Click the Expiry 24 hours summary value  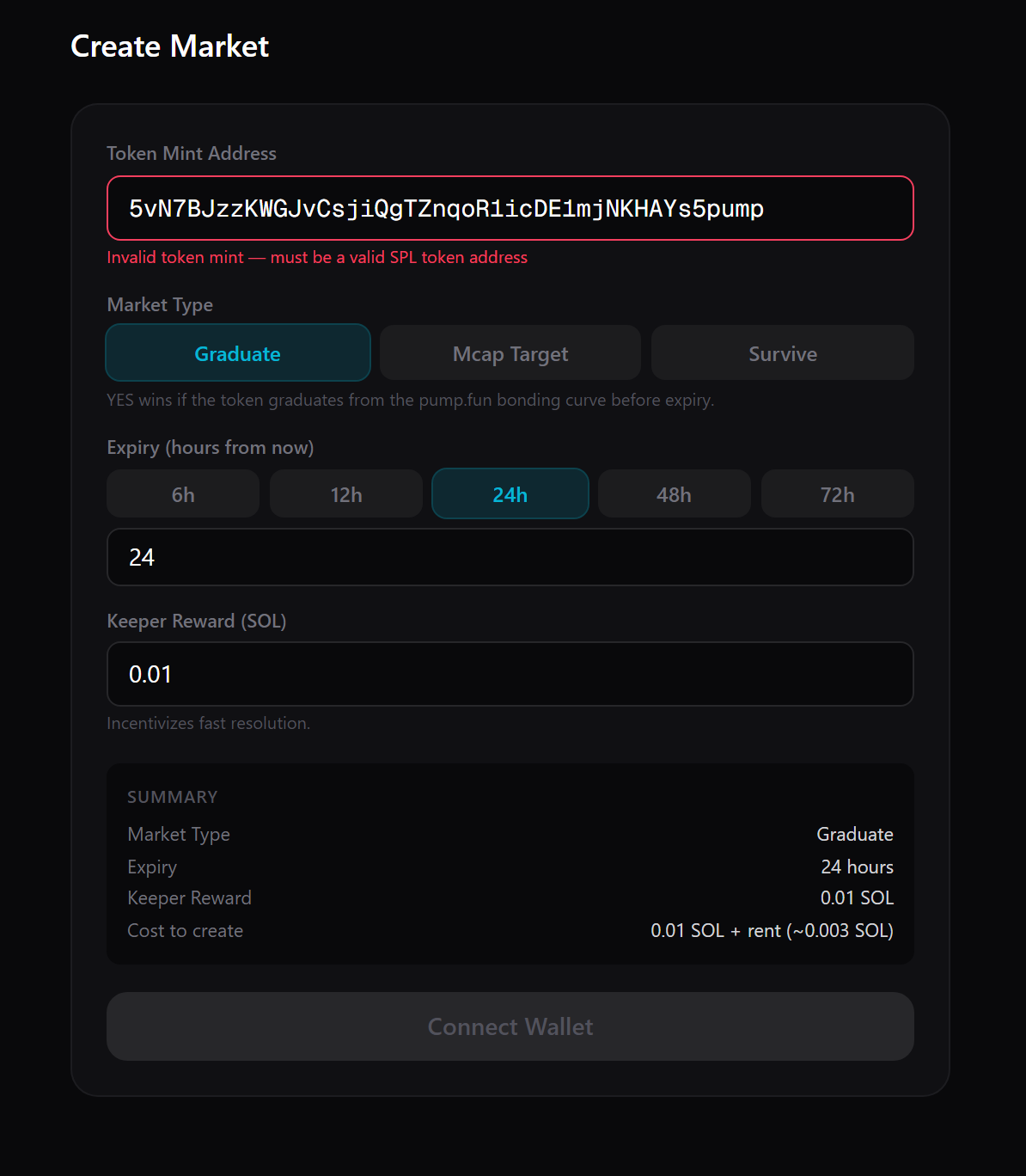click(857, 867)
